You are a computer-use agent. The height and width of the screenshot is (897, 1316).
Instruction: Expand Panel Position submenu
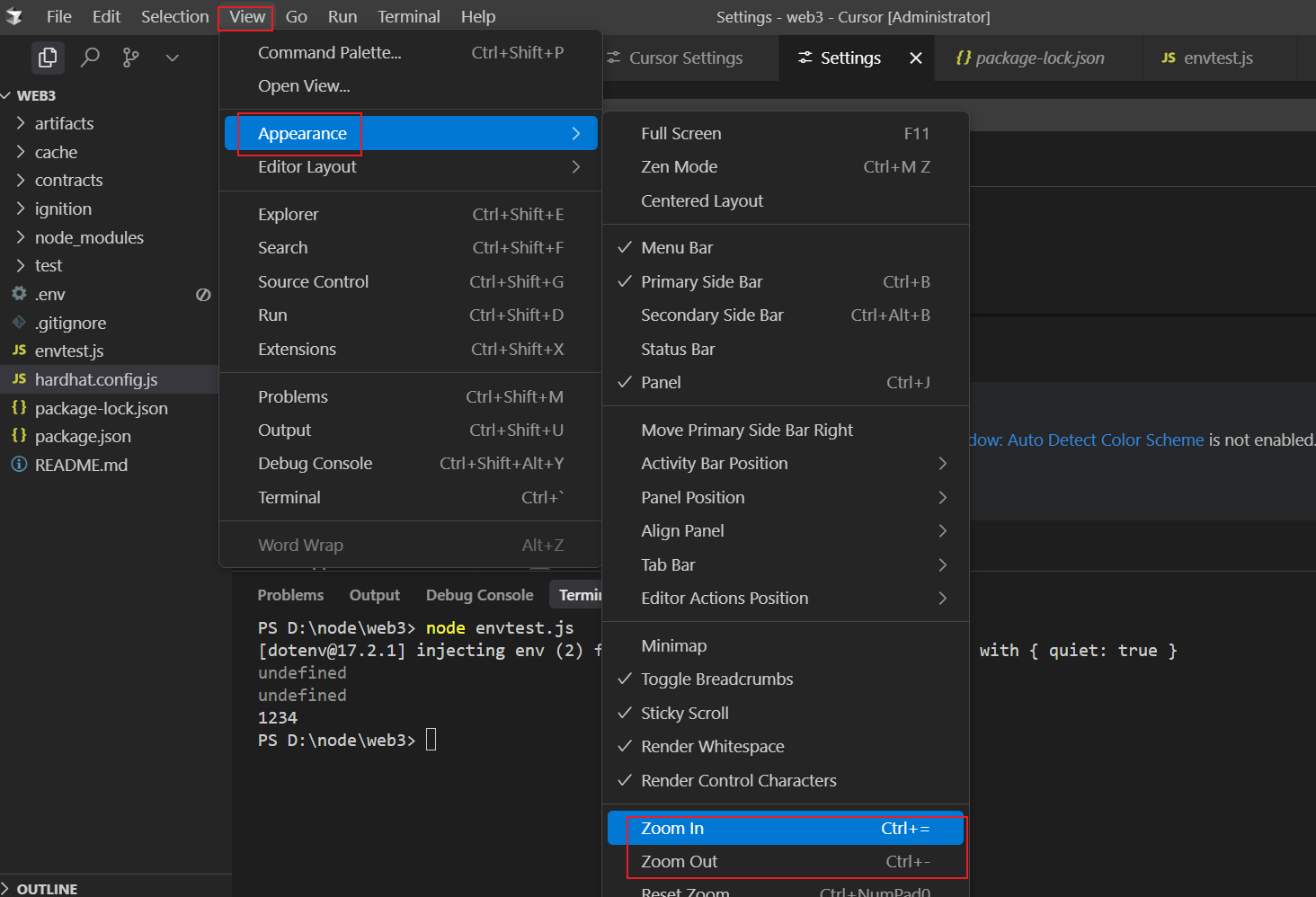pyautogui.click(x=786, y=497)
